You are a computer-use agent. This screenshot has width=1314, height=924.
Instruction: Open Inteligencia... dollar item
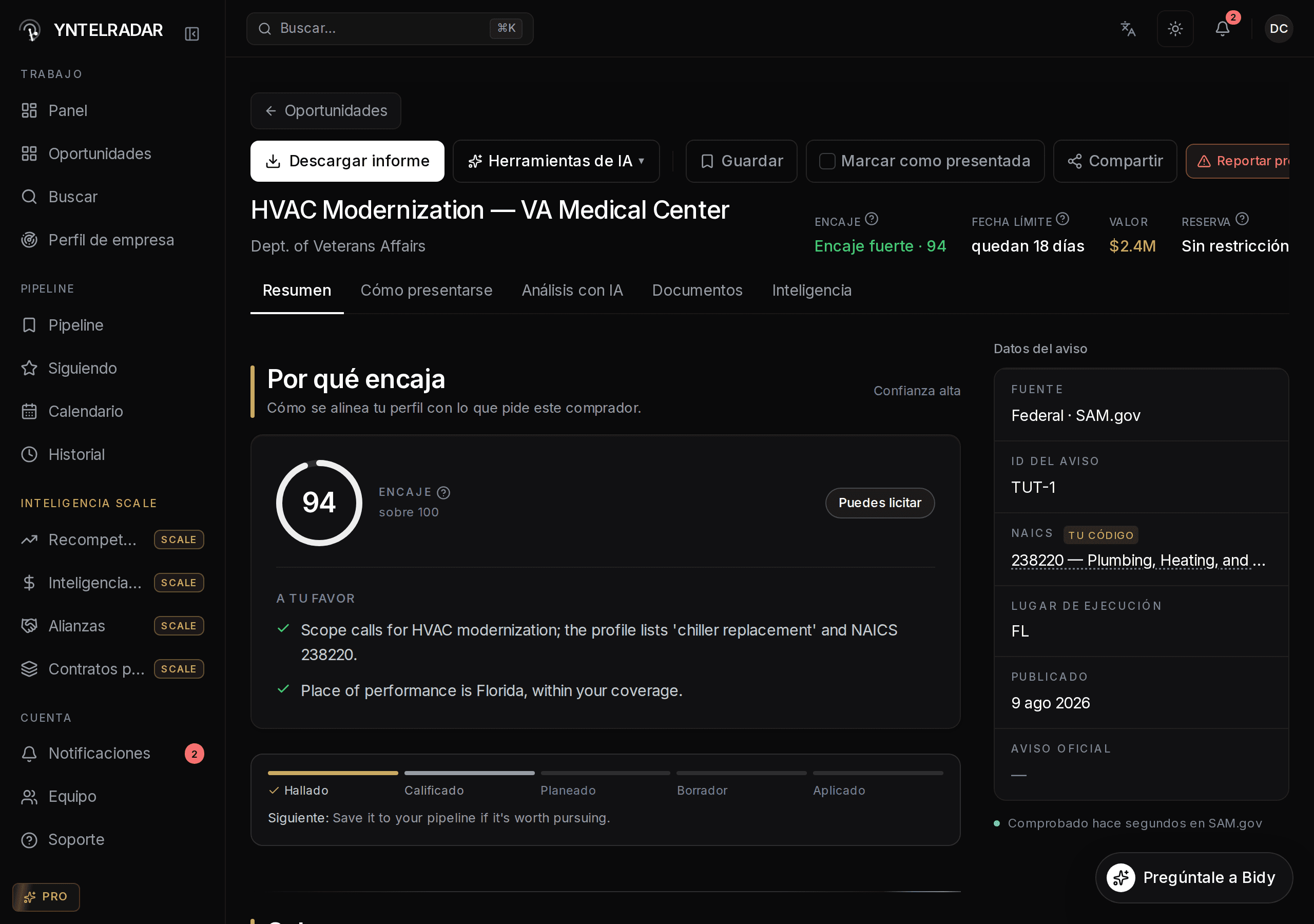[113, 583]
